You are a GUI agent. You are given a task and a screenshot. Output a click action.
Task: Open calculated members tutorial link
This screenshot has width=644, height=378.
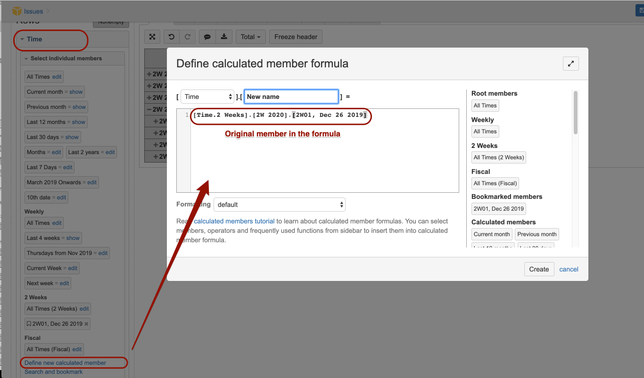(x=234, y=221)
